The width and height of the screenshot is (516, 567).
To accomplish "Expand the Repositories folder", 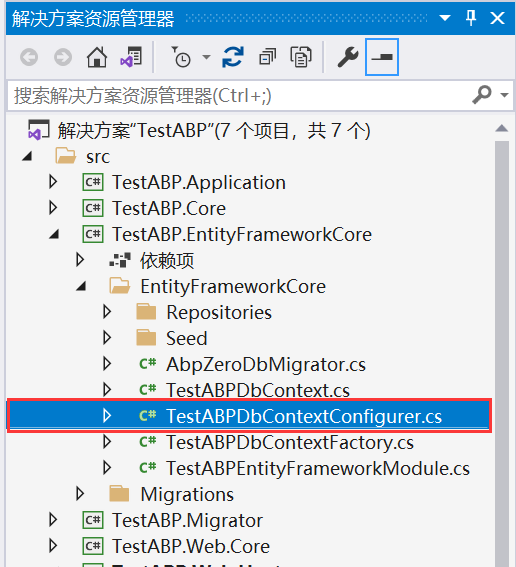I will (107, 312).
